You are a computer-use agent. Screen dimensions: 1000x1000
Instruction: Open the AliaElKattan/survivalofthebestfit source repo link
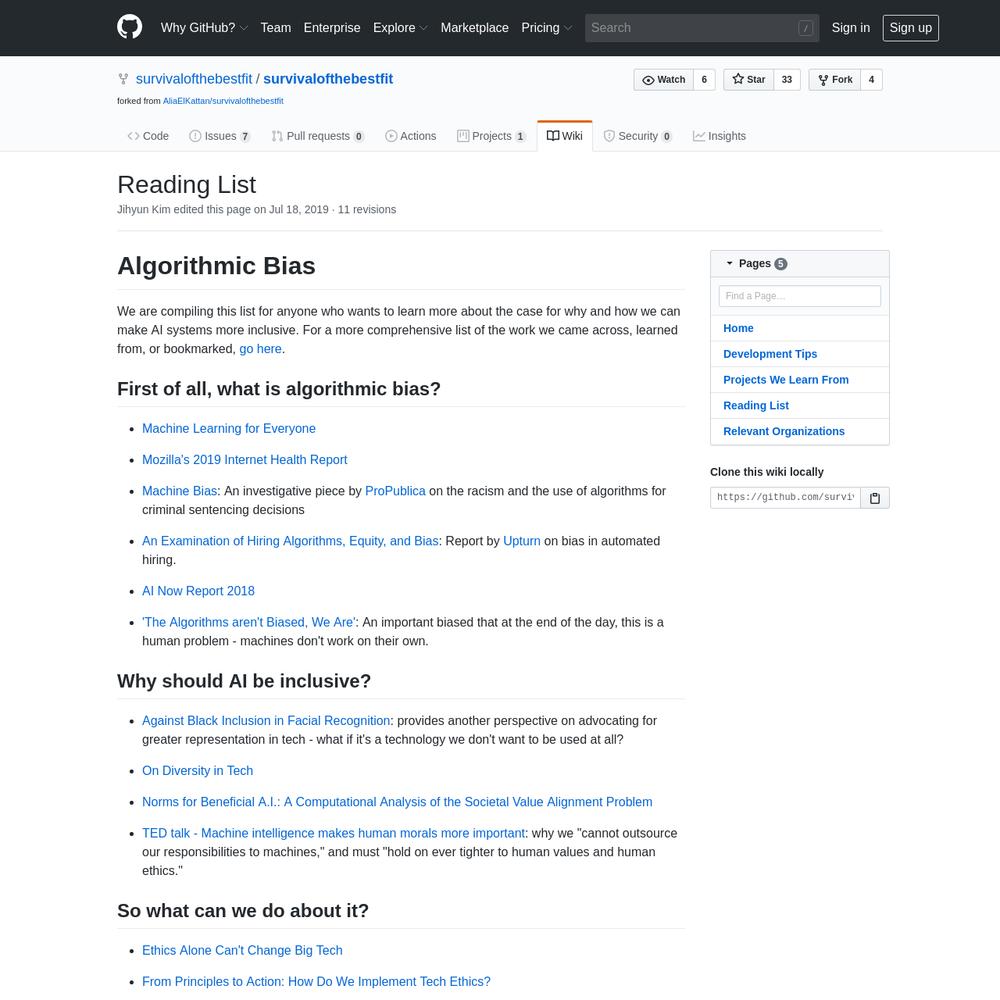[223, 101]
